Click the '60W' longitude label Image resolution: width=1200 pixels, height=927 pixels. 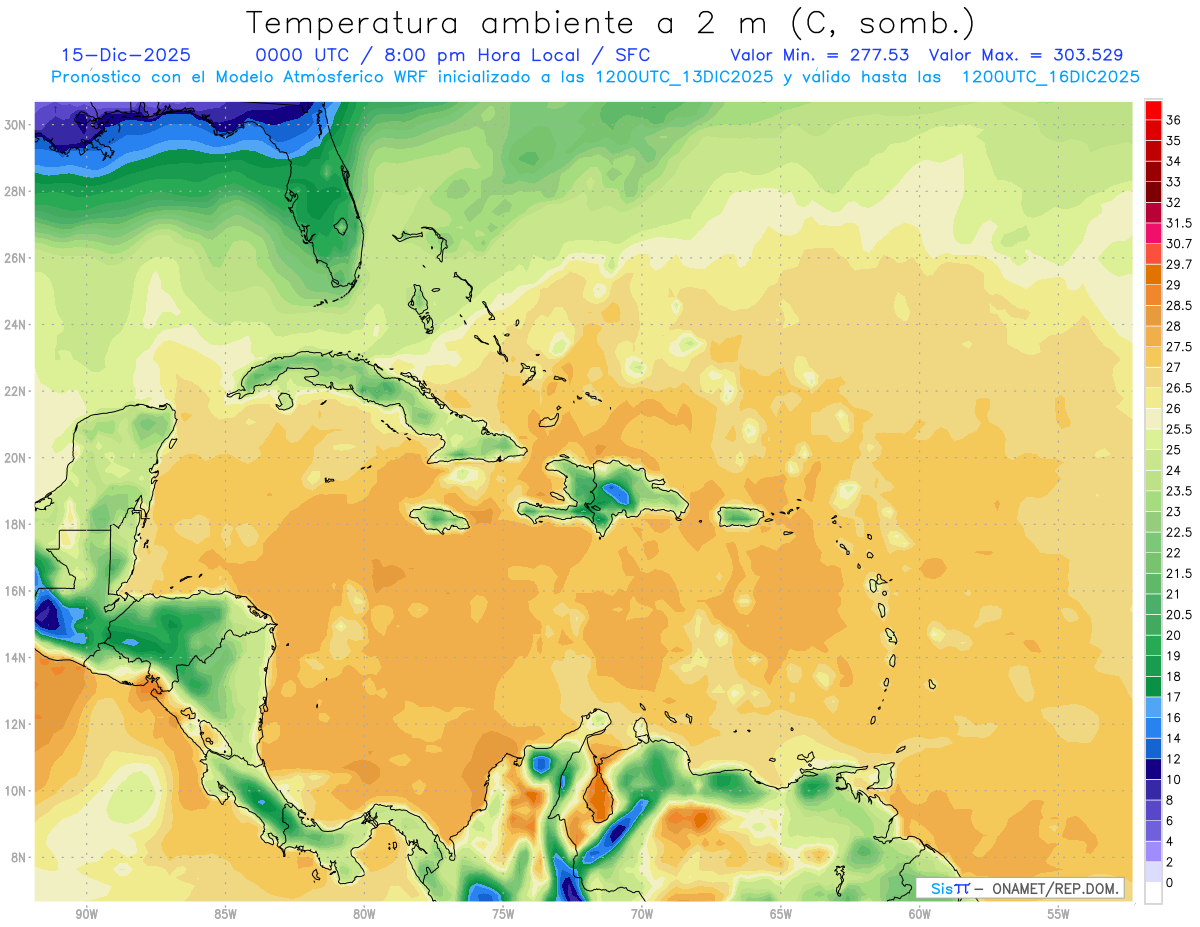point(920,914)
